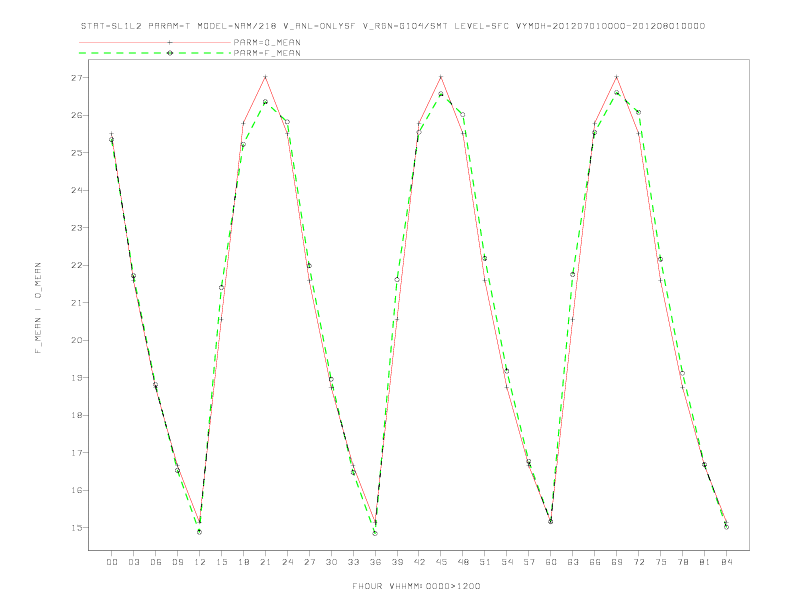Click the x-axis hour label 18
This screenshot has height=612, width=792.
(x=243, y=562)
